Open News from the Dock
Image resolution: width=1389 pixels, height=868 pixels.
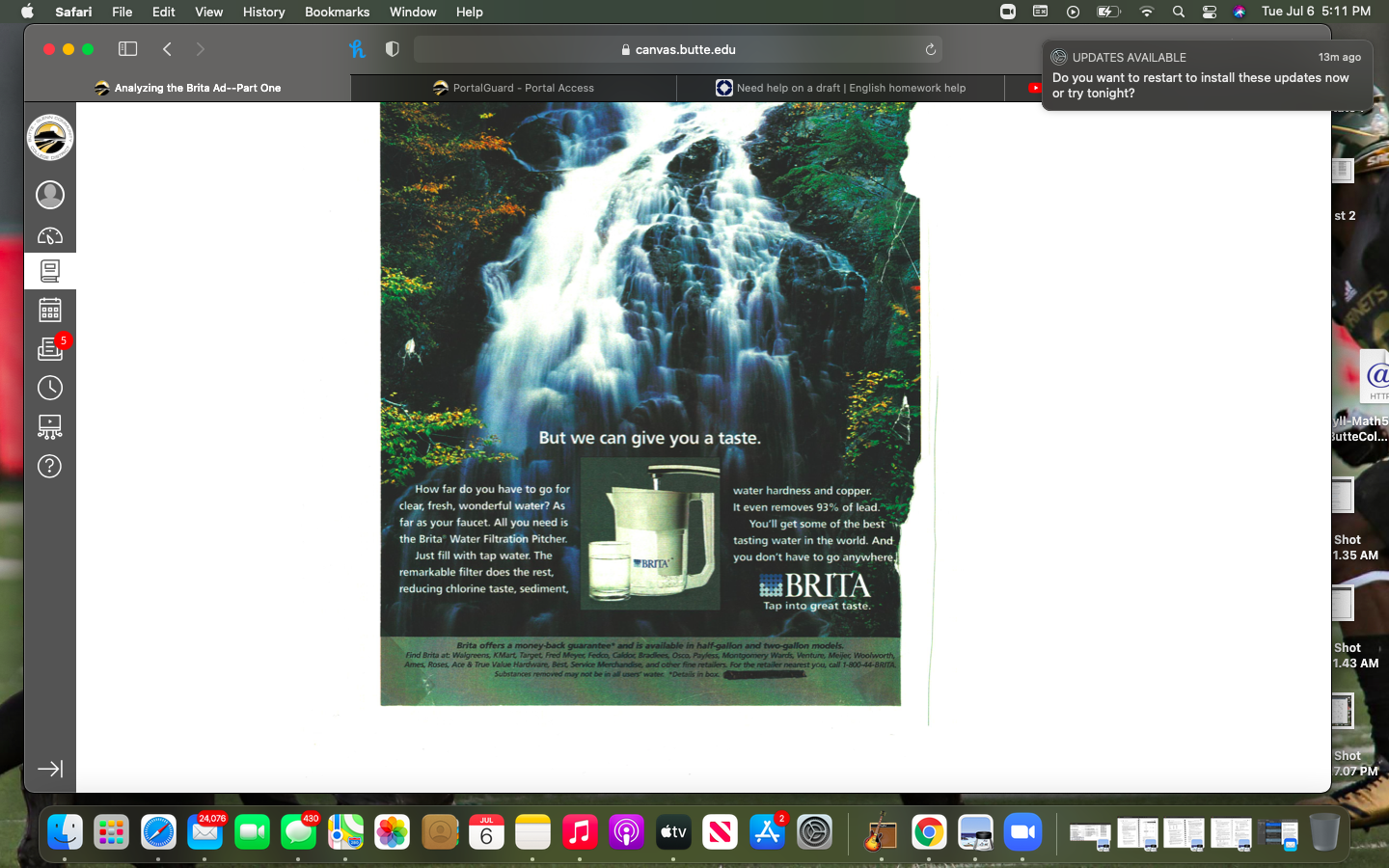[x=720, y=831]
